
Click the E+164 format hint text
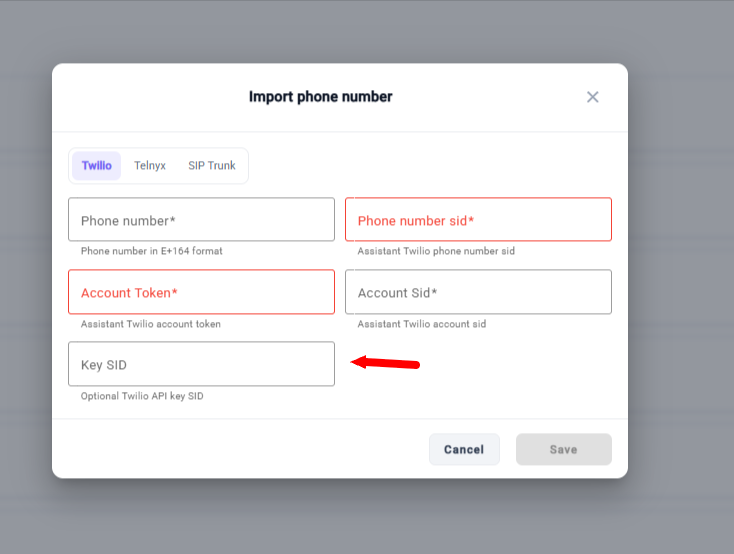151,251
